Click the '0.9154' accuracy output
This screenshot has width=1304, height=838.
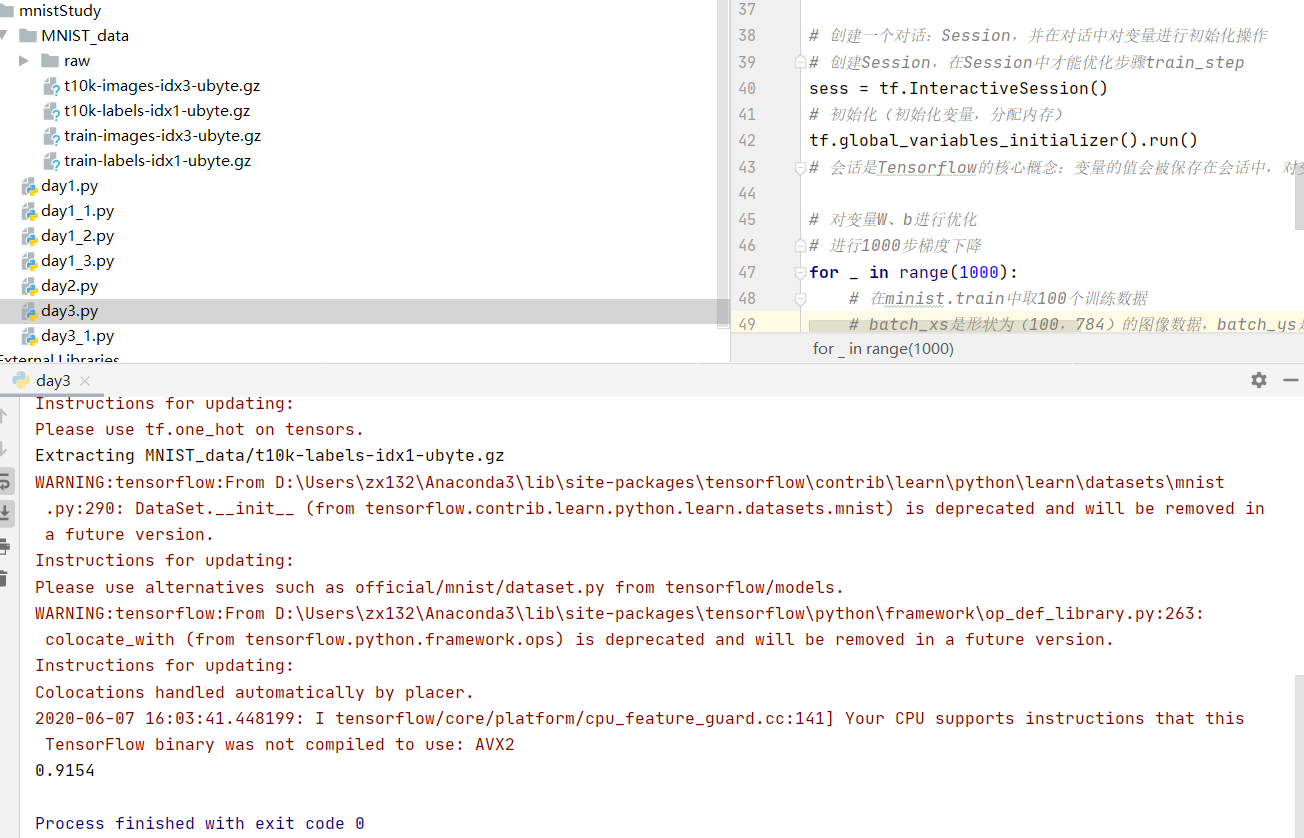click(x=65, y=771)
